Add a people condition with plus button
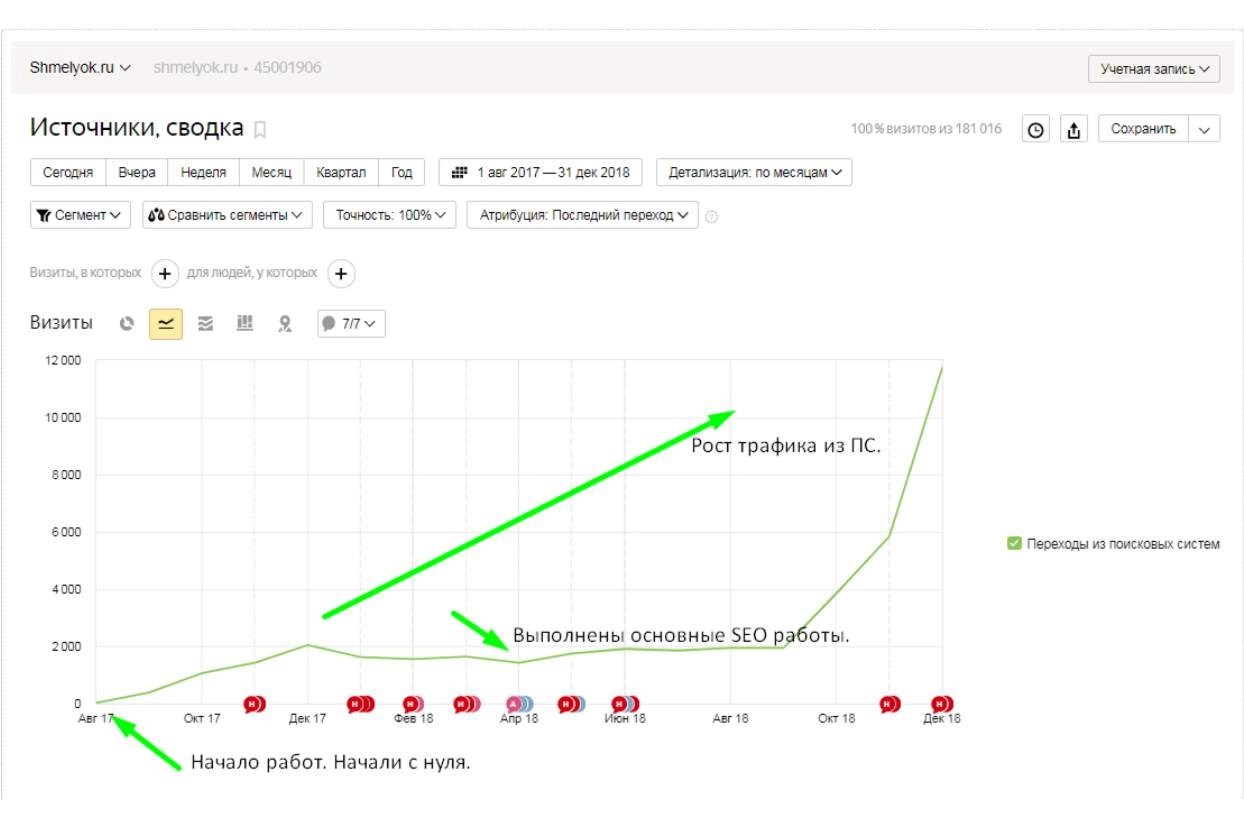Screen dimensions: 1244x828 pyautogui.click(x=341, y=273)
